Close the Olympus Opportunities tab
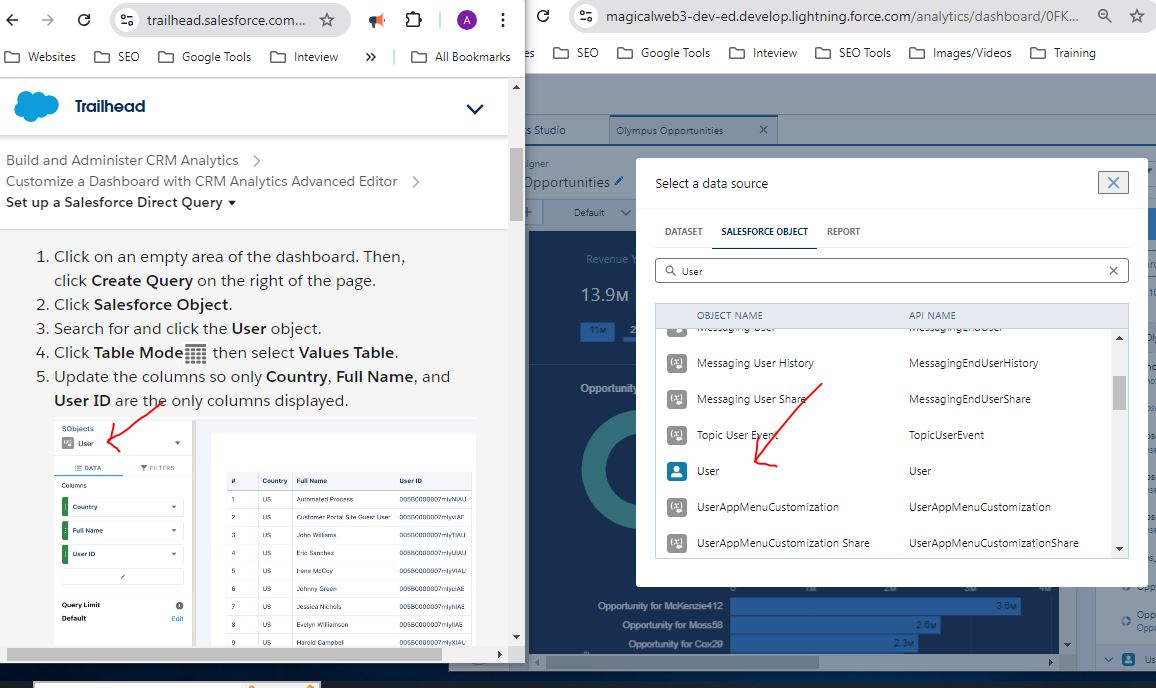 click(x=763, y=130)
